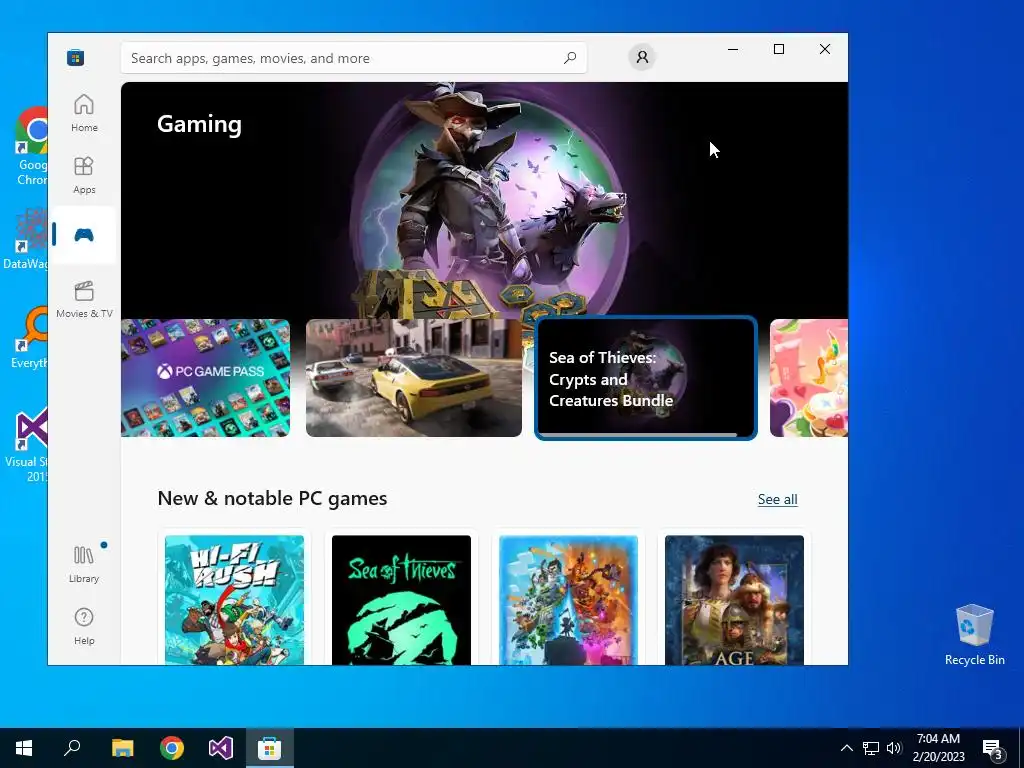Click the search magnifier icon in the Store
This screenshot has width=1024, height=768.
[x=569, y=57]
